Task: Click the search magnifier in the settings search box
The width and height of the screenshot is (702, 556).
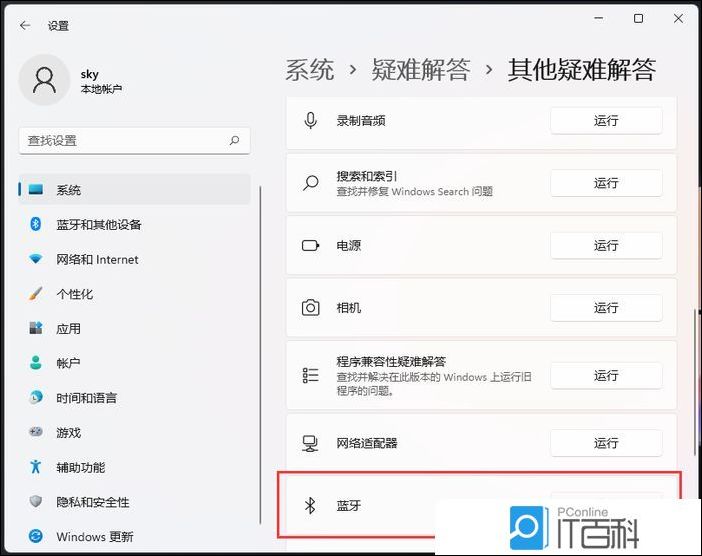Action: point(234,141)
